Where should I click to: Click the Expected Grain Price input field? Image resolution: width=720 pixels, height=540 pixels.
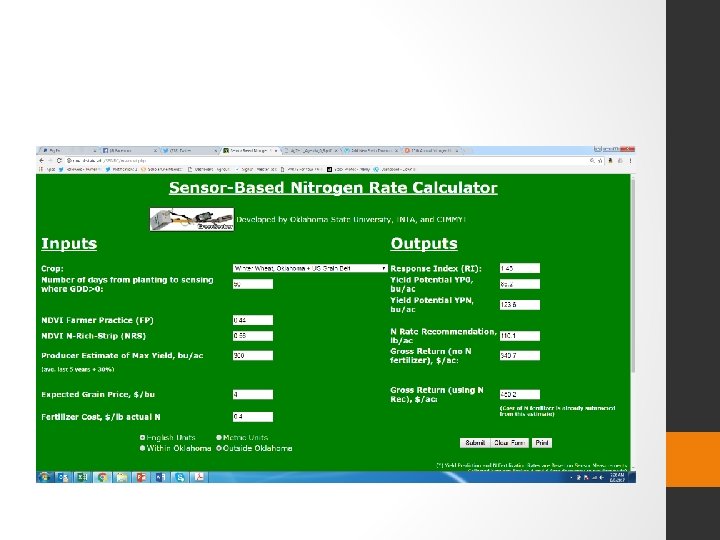click(253, 394)
